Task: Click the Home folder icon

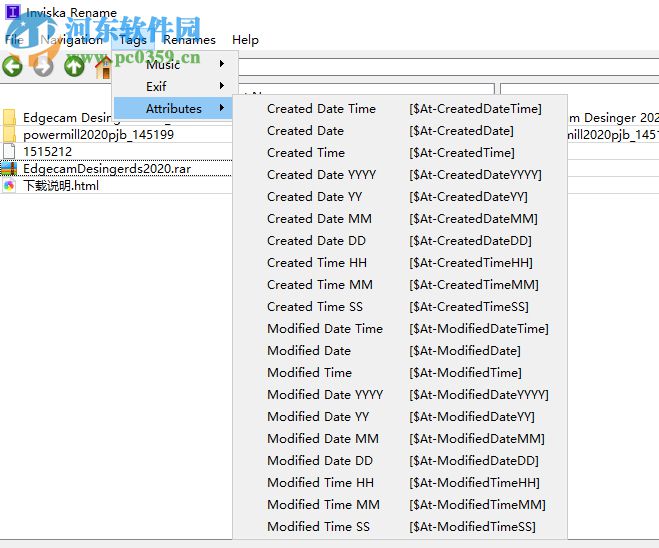Action: (x=103, y=67)
